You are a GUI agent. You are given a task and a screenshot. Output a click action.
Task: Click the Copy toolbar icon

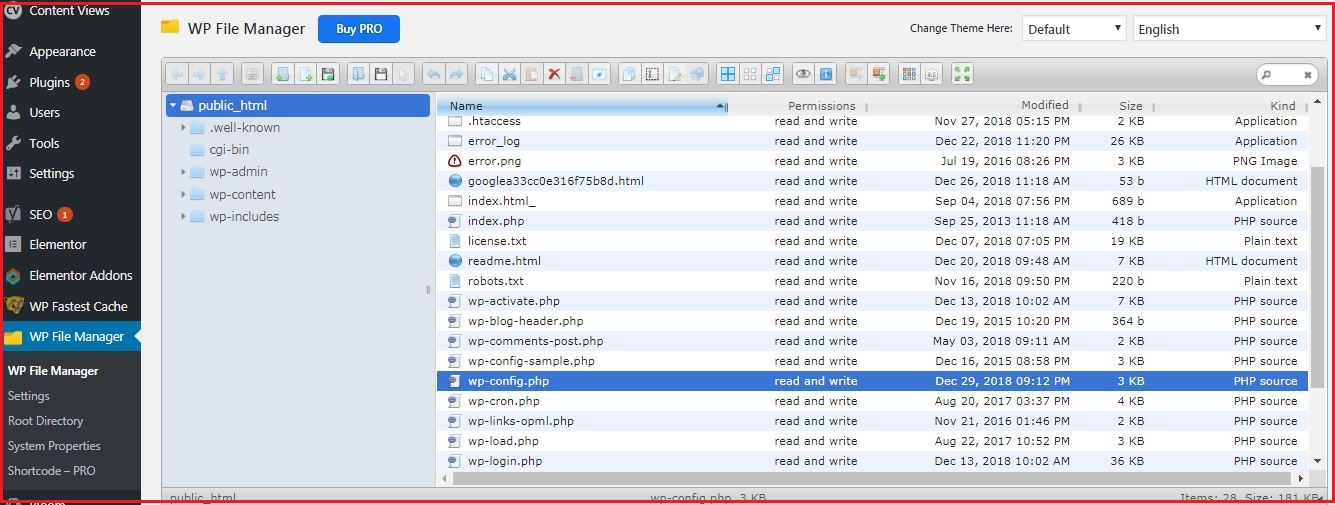pos(487,74)
